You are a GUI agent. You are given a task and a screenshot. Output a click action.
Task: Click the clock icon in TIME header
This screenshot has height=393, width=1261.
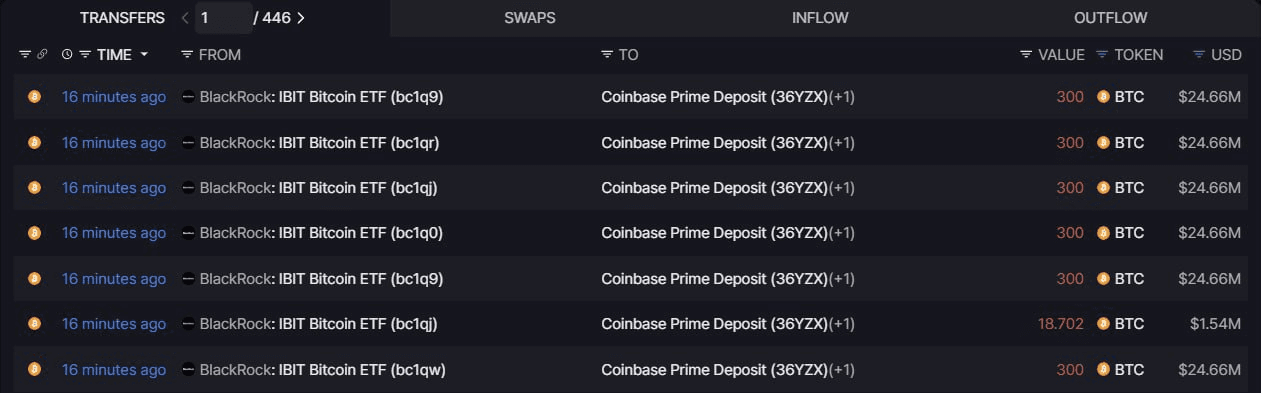[67, 55]
